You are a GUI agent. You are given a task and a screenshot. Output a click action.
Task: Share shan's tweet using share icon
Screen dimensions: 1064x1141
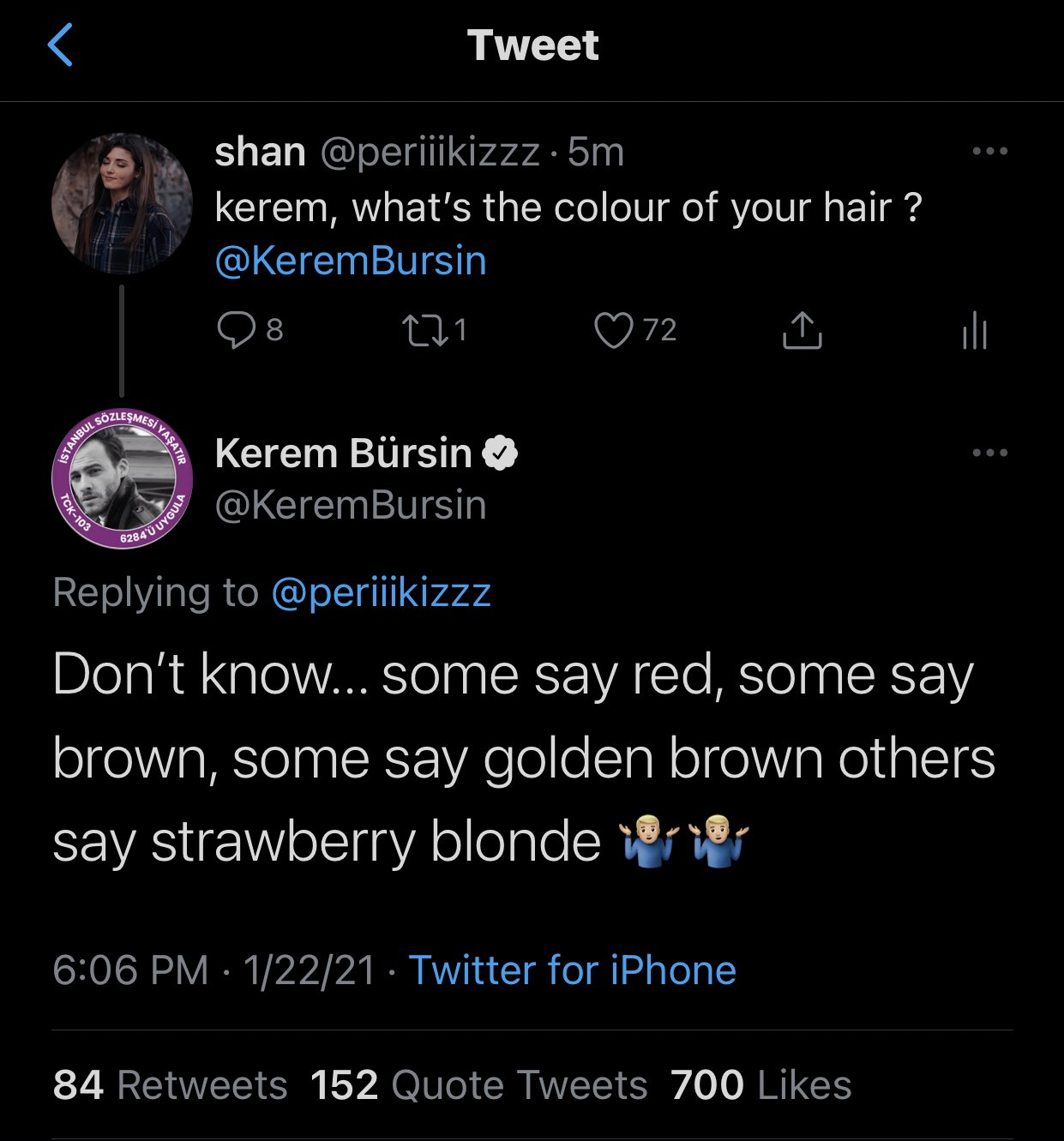(802, 330)
